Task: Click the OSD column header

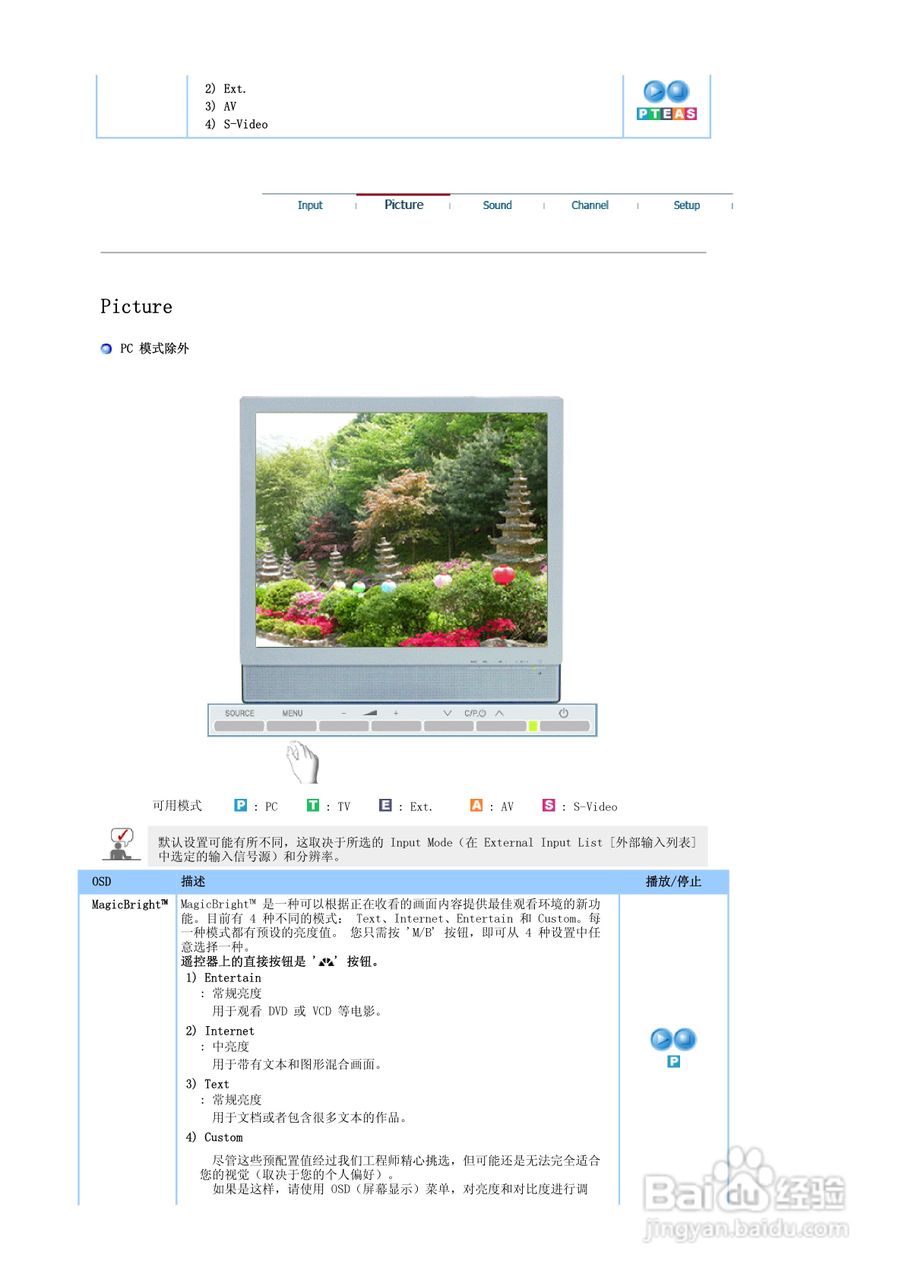Action: pyautogui.click(x=102, y=882)
